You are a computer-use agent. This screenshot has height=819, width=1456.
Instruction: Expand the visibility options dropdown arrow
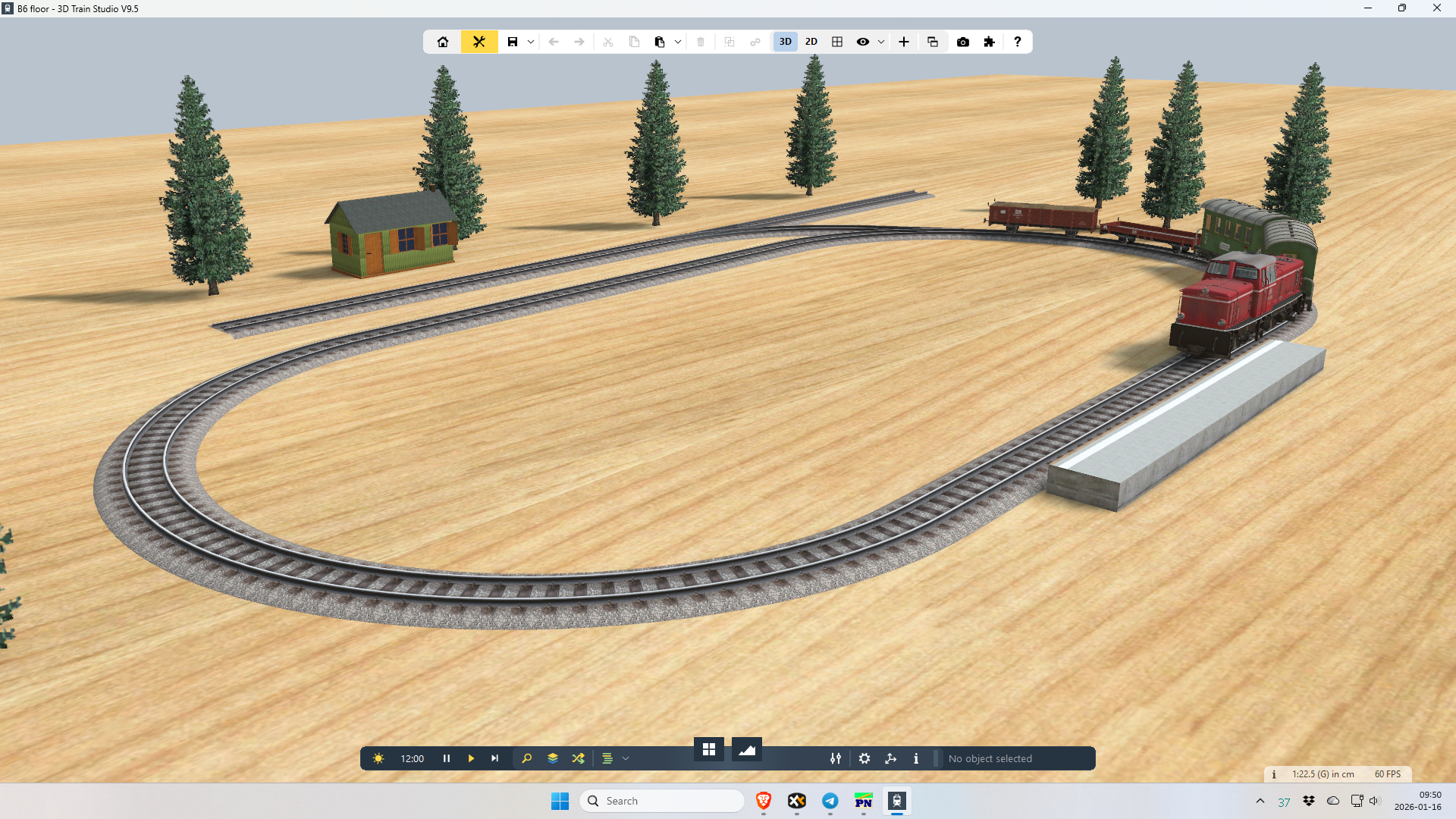tap(881, 42)
